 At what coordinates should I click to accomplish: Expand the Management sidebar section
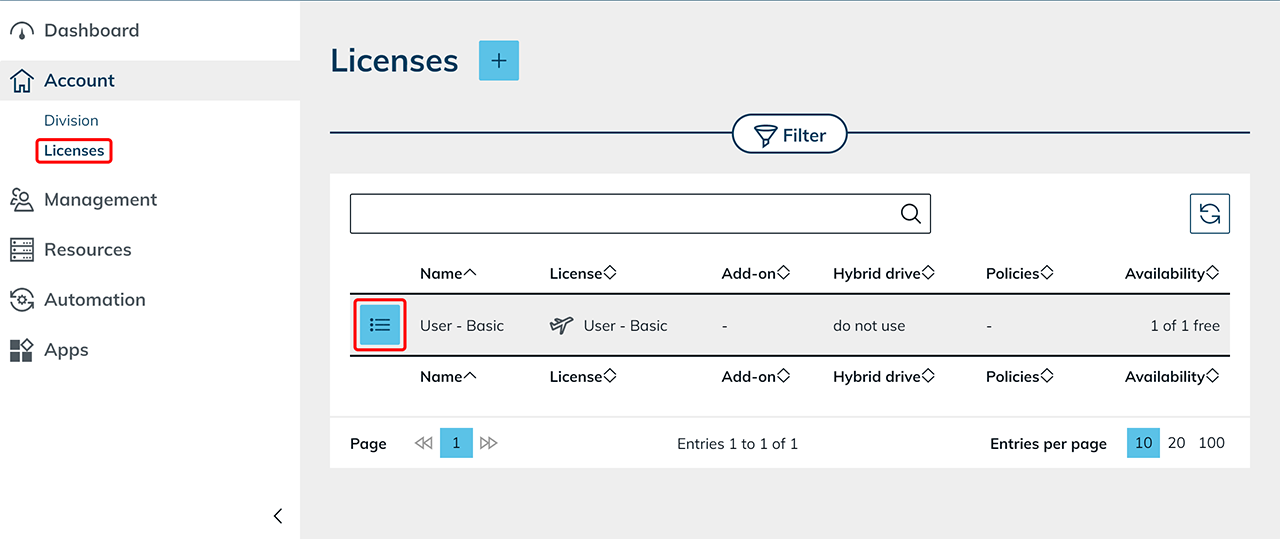[x=100, y=200]
